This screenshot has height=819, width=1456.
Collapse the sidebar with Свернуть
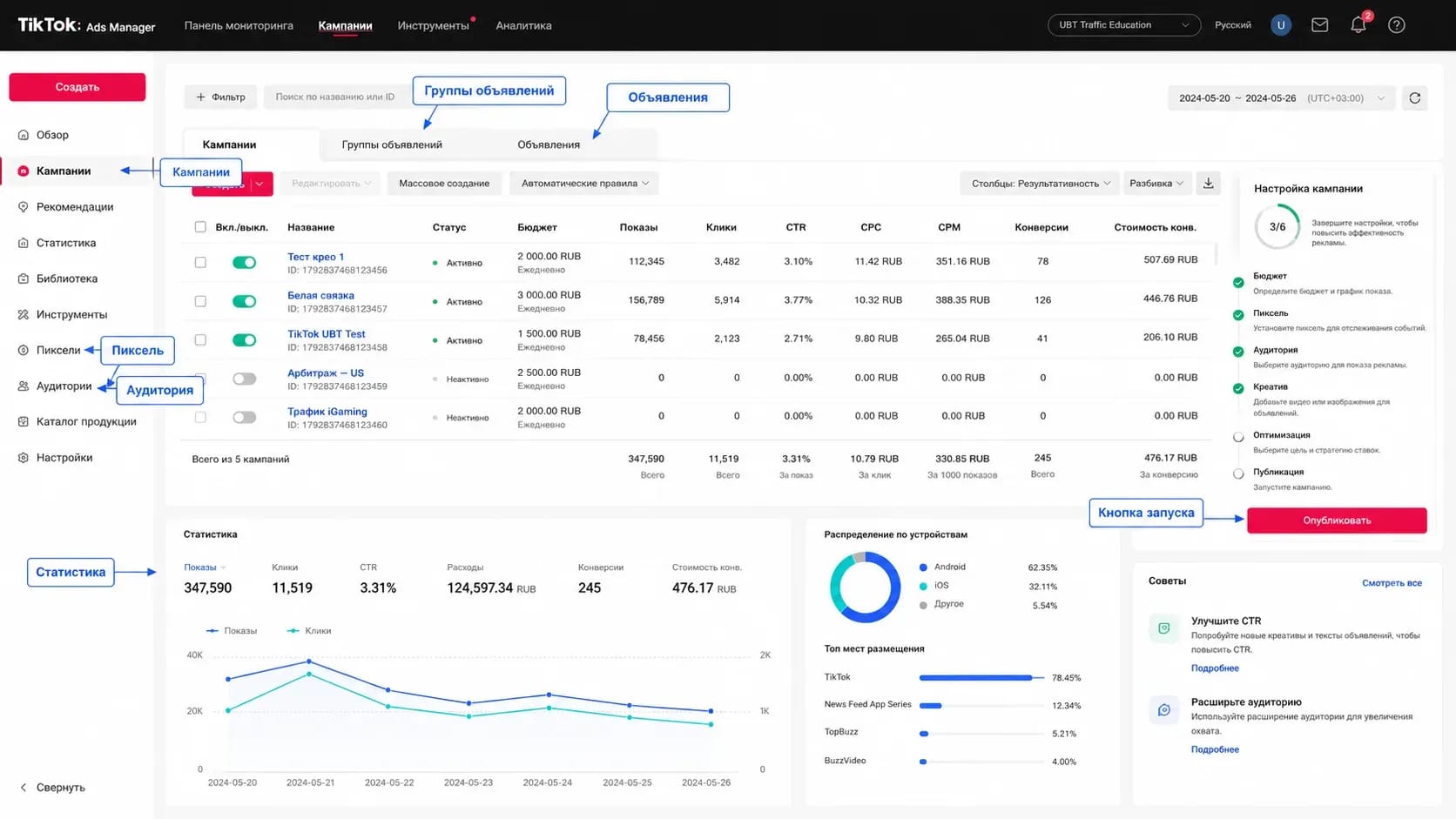point(52,788)
